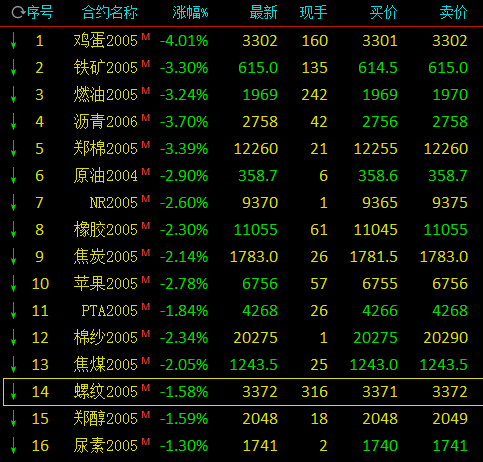Click the 买价 column header
Viewport: 483px width, 462px height.
[383, 13]
